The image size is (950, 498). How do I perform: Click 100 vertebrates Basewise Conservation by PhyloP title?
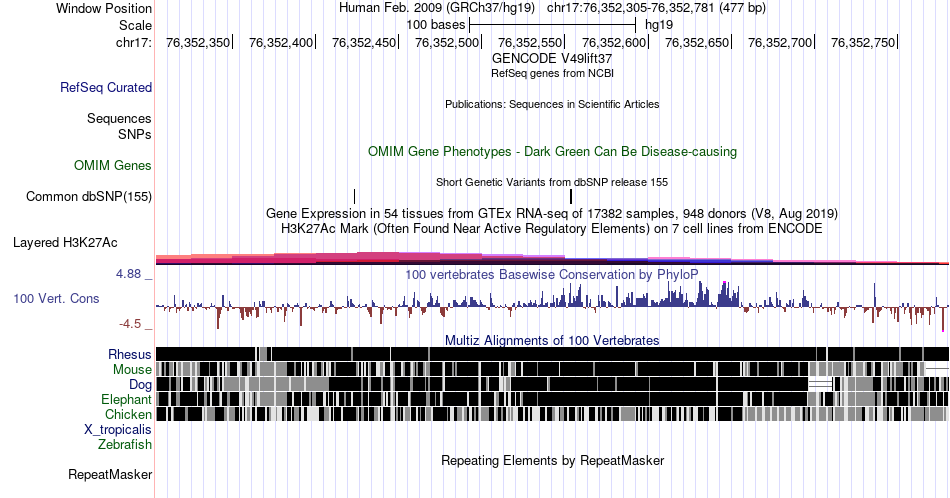coord(552,274)
